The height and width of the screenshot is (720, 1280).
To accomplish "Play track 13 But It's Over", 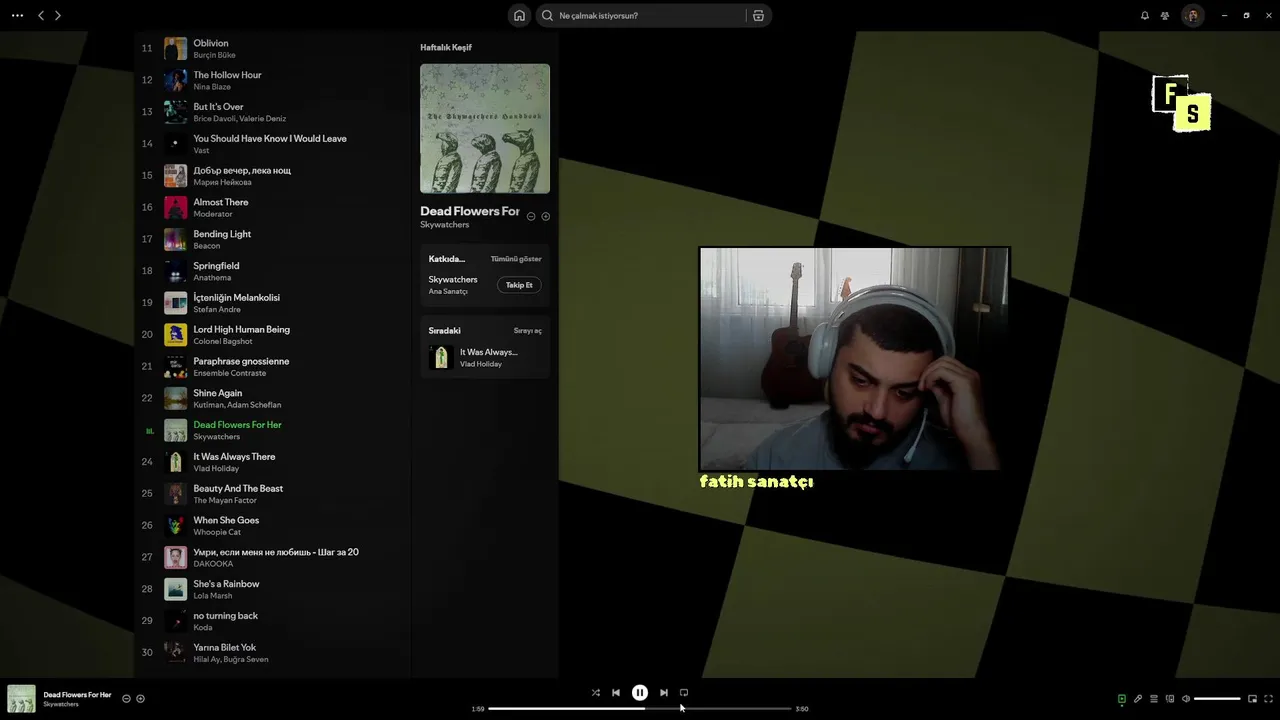I will coord(270,112).
